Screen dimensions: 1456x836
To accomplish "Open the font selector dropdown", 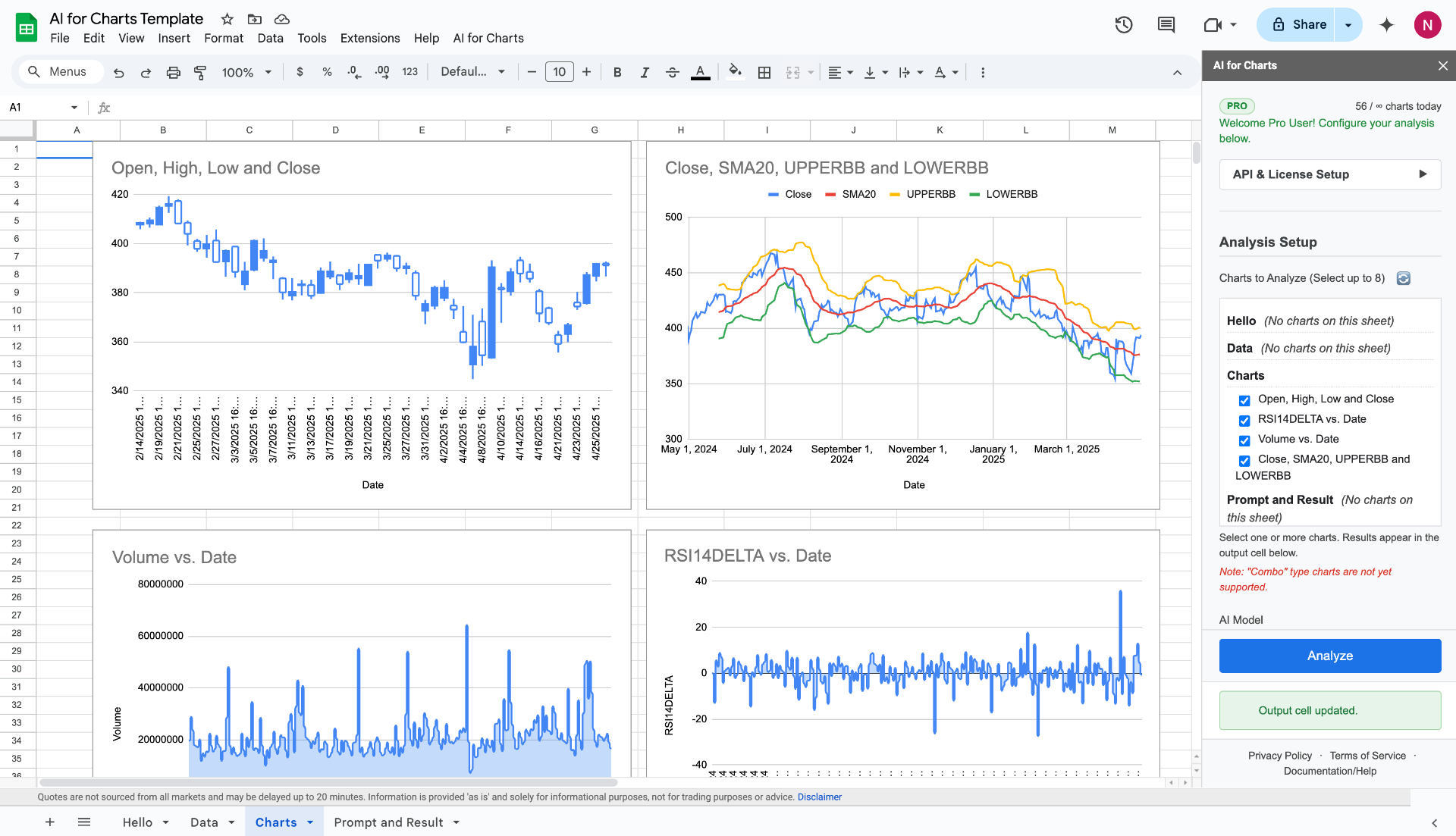I will pyautogui.click(x=472, y=72).
